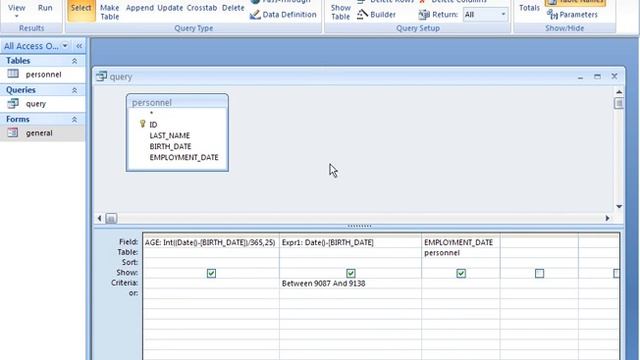Click the pane splitter handle
This screenshot has width=640, height=360.
[359, 226]
